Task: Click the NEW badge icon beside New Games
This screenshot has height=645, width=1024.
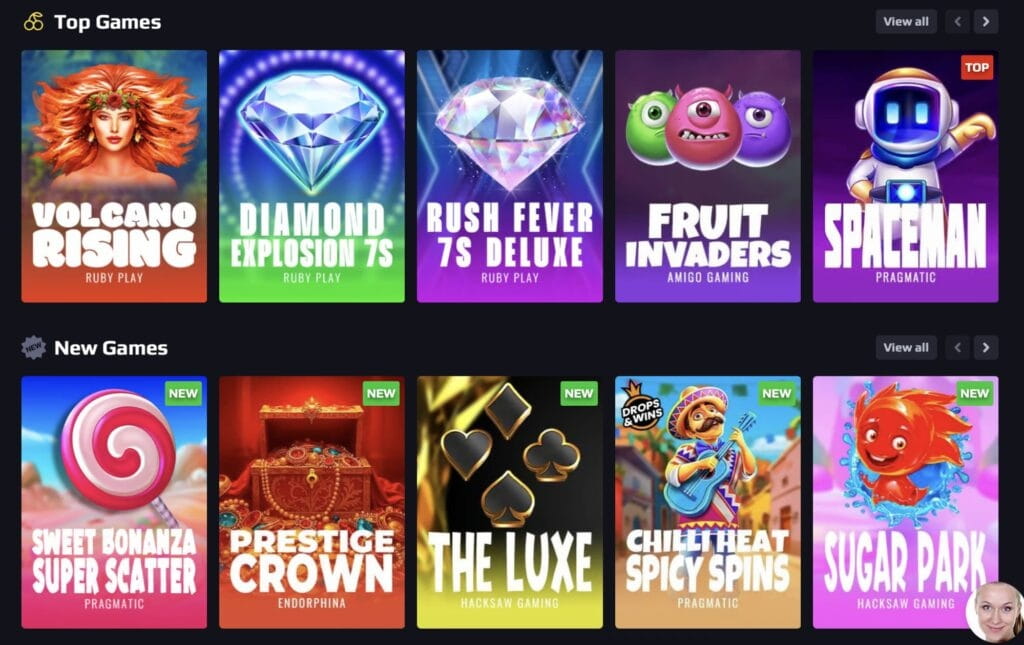Action: pyautogui.click(x=33, y=347)
